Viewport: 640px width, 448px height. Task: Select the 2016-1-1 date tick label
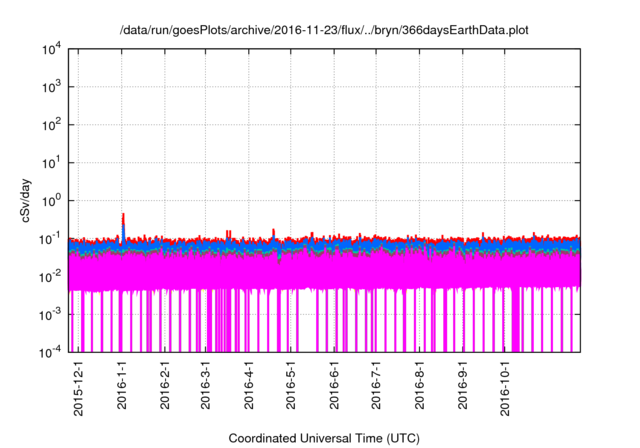coord(122,385)
